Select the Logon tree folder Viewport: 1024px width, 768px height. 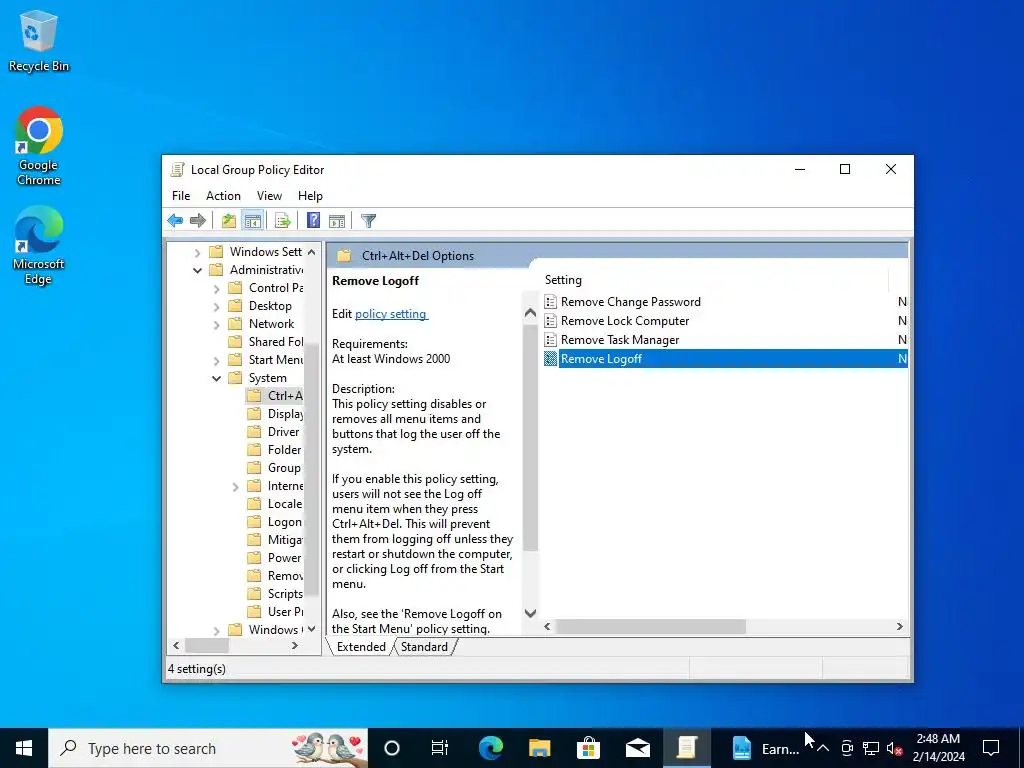tap(276, 522)
